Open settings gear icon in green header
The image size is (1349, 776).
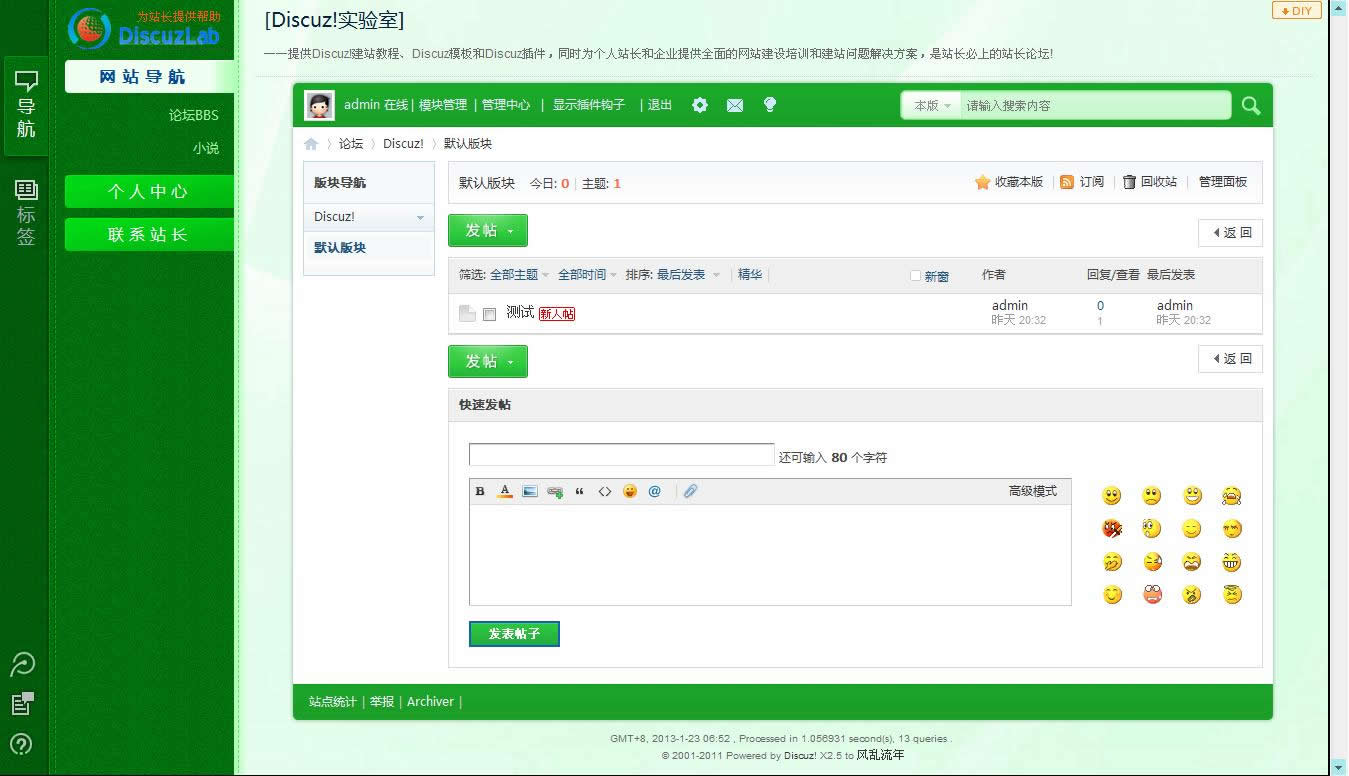point(700,105)
